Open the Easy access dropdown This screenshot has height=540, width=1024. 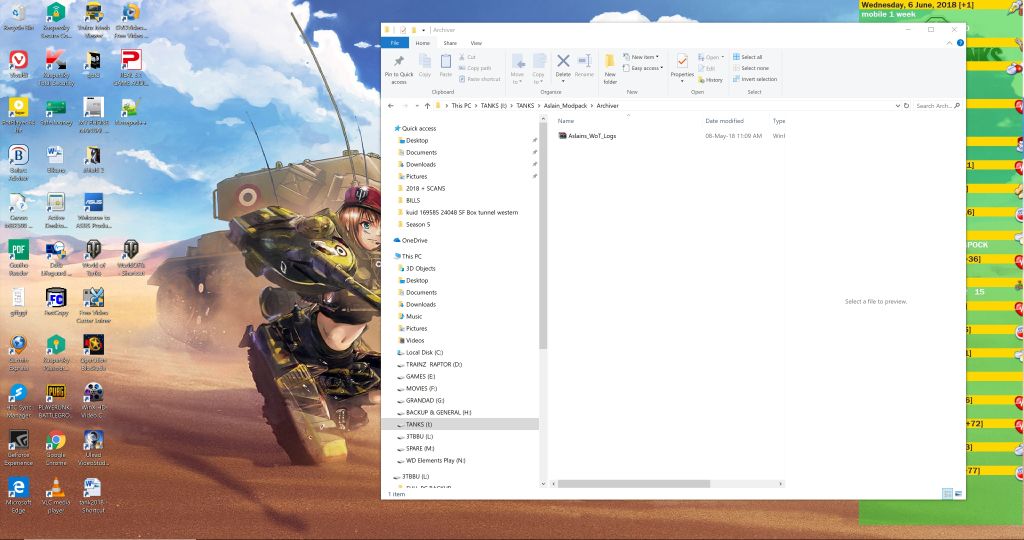[643, 68]
